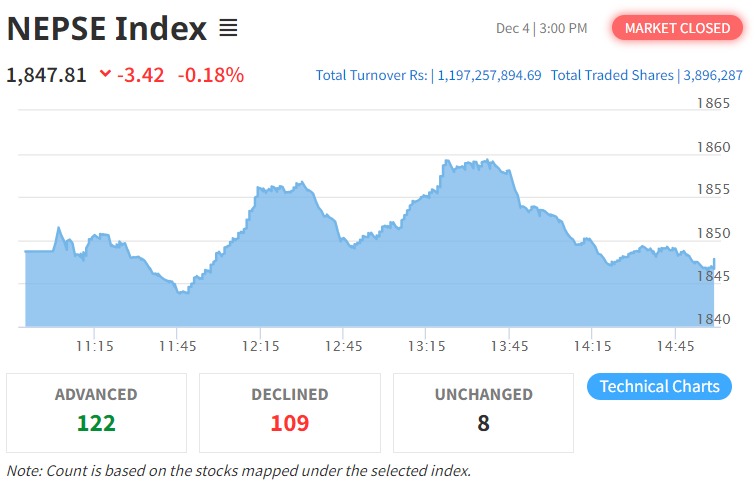The height and width of the screenshot is (485, 755).
Task: Click the NEPSE Index heading
Action: click(x=107, y=28)
